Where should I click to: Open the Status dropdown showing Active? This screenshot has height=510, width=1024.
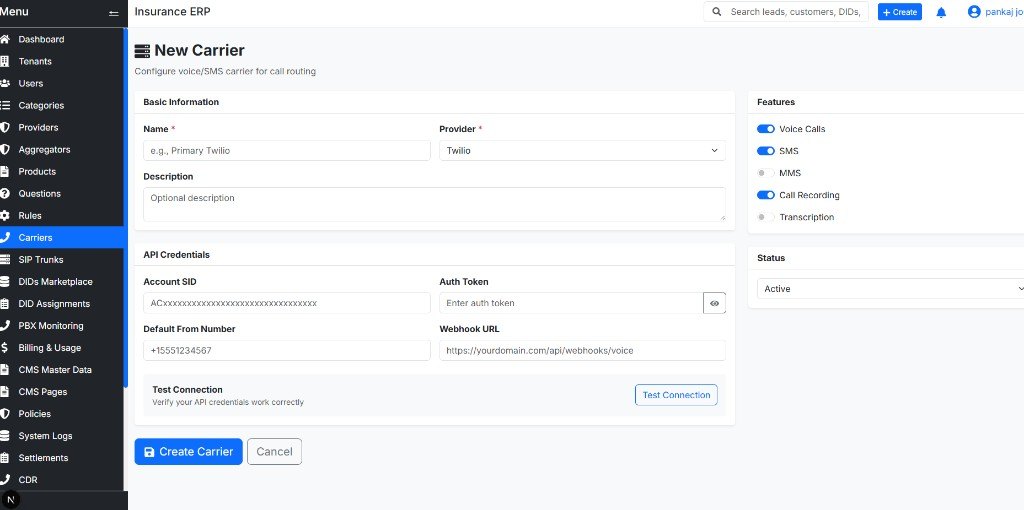tap(891, 289)
